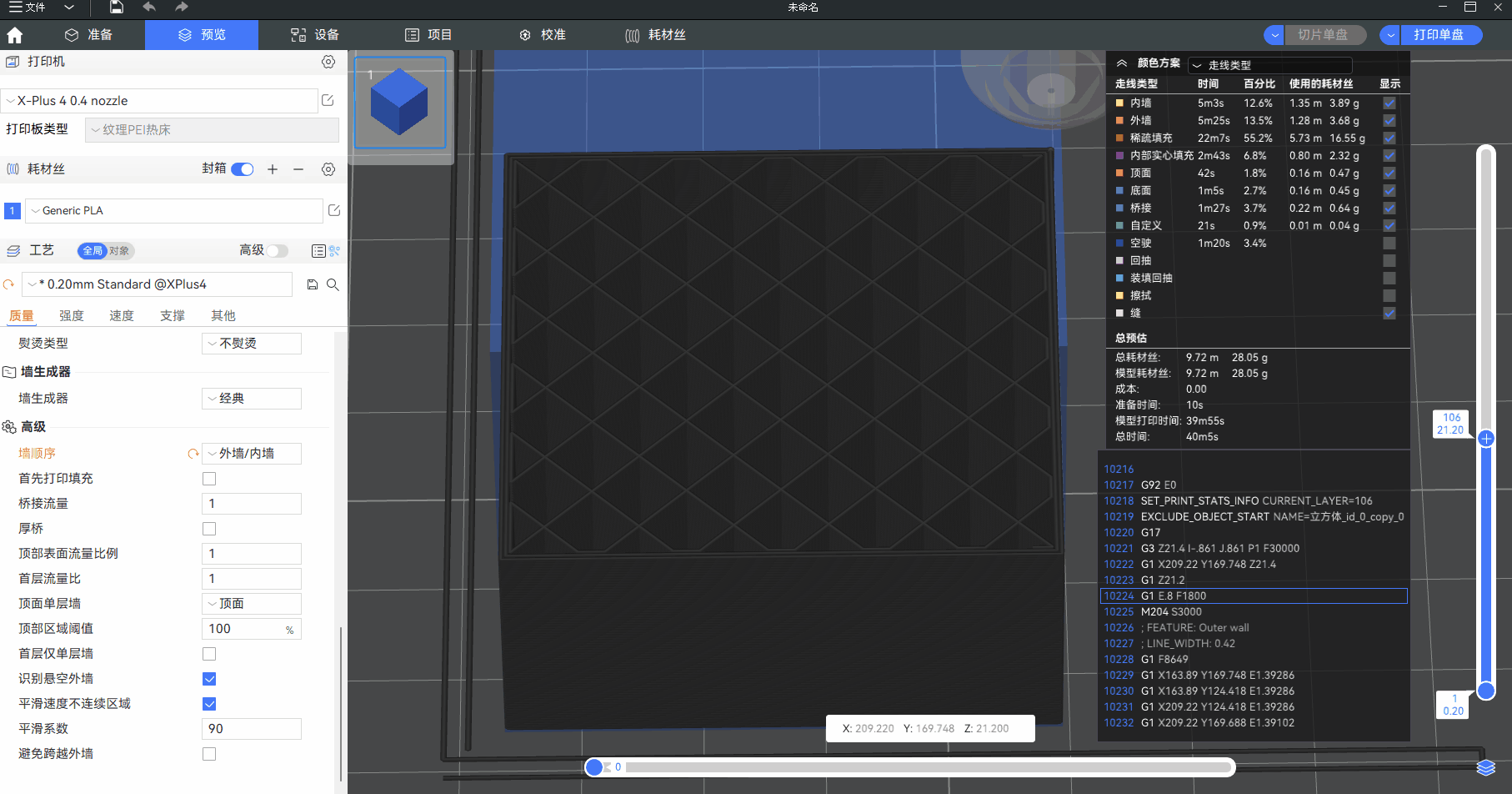This screenshot has width=1512, height=794.
Task: Click the home icon in the top bar
Action: click(x=15, y=35)
